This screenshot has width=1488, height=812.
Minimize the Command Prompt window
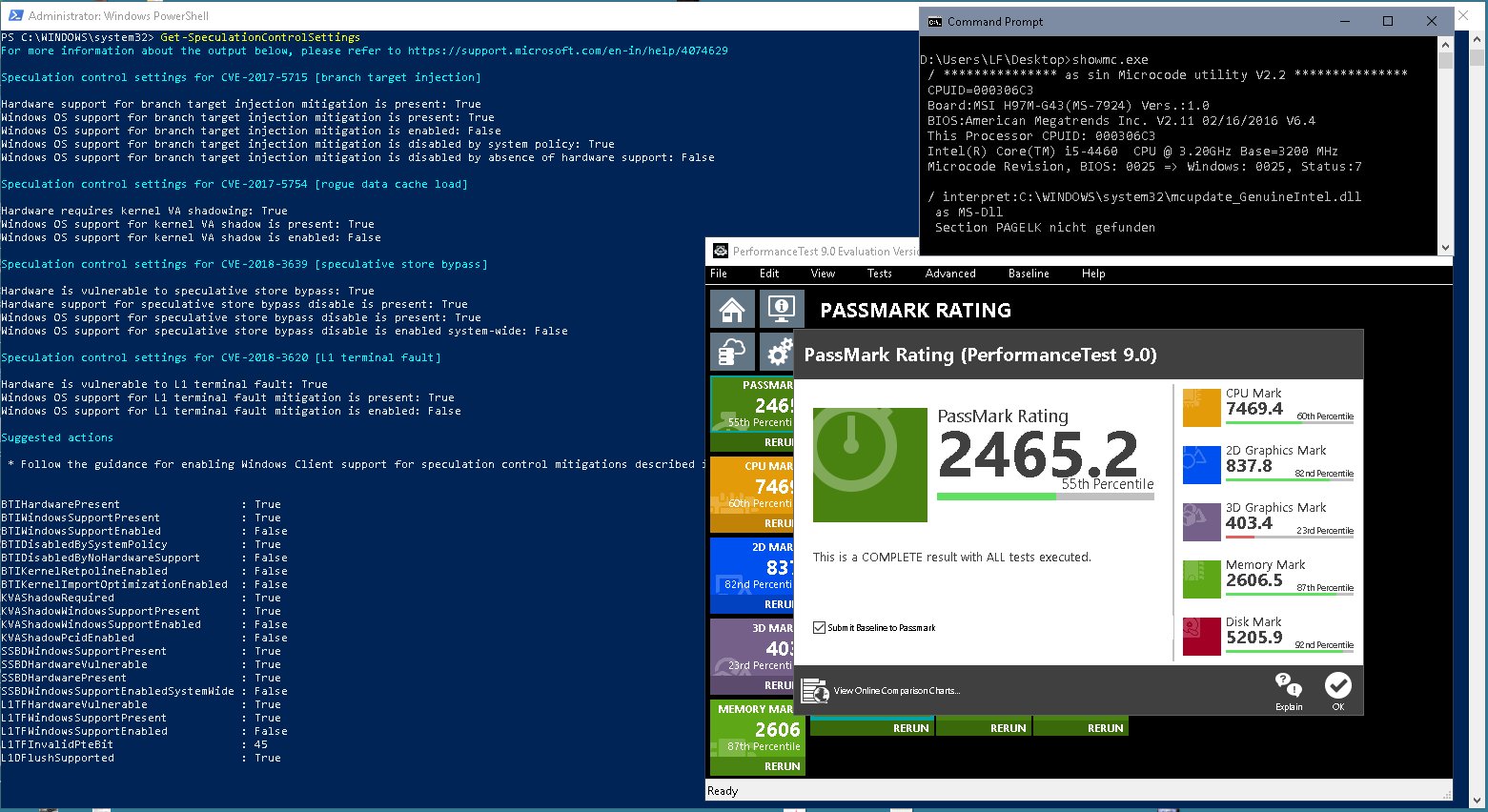1345,21
